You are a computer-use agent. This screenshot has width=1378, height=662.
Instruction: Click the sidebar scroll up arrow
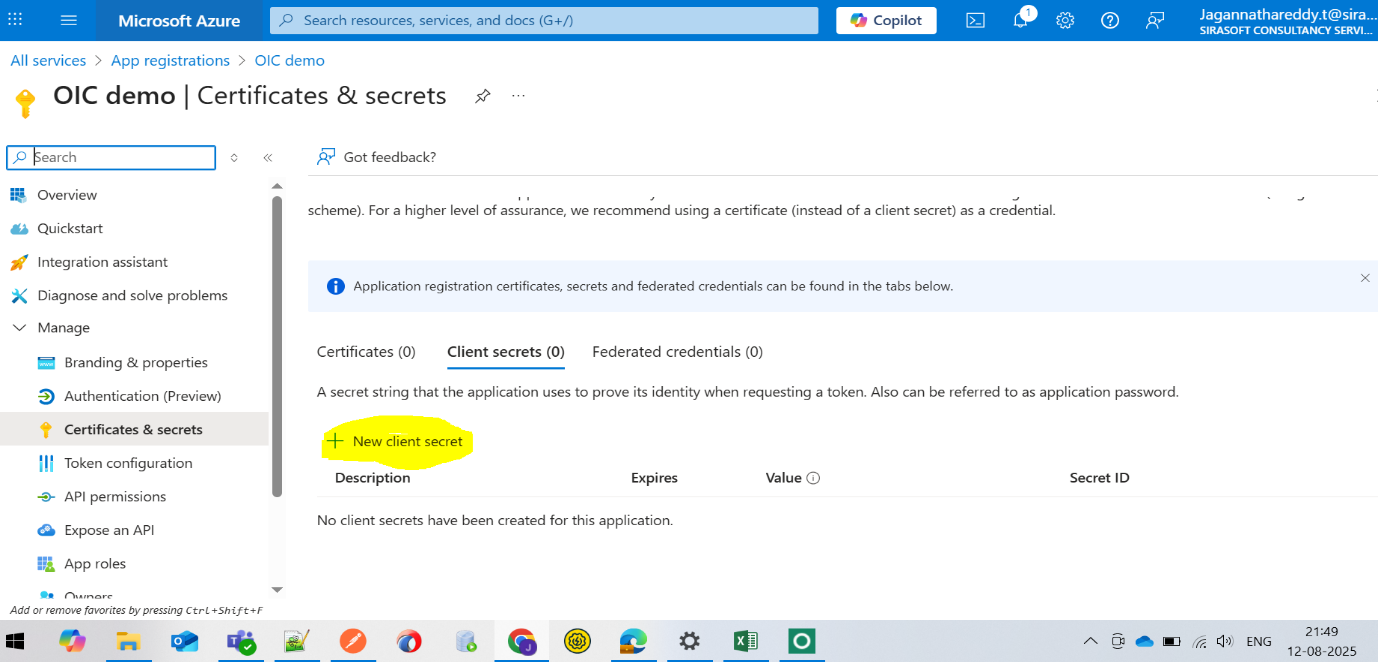coord(277,185)
